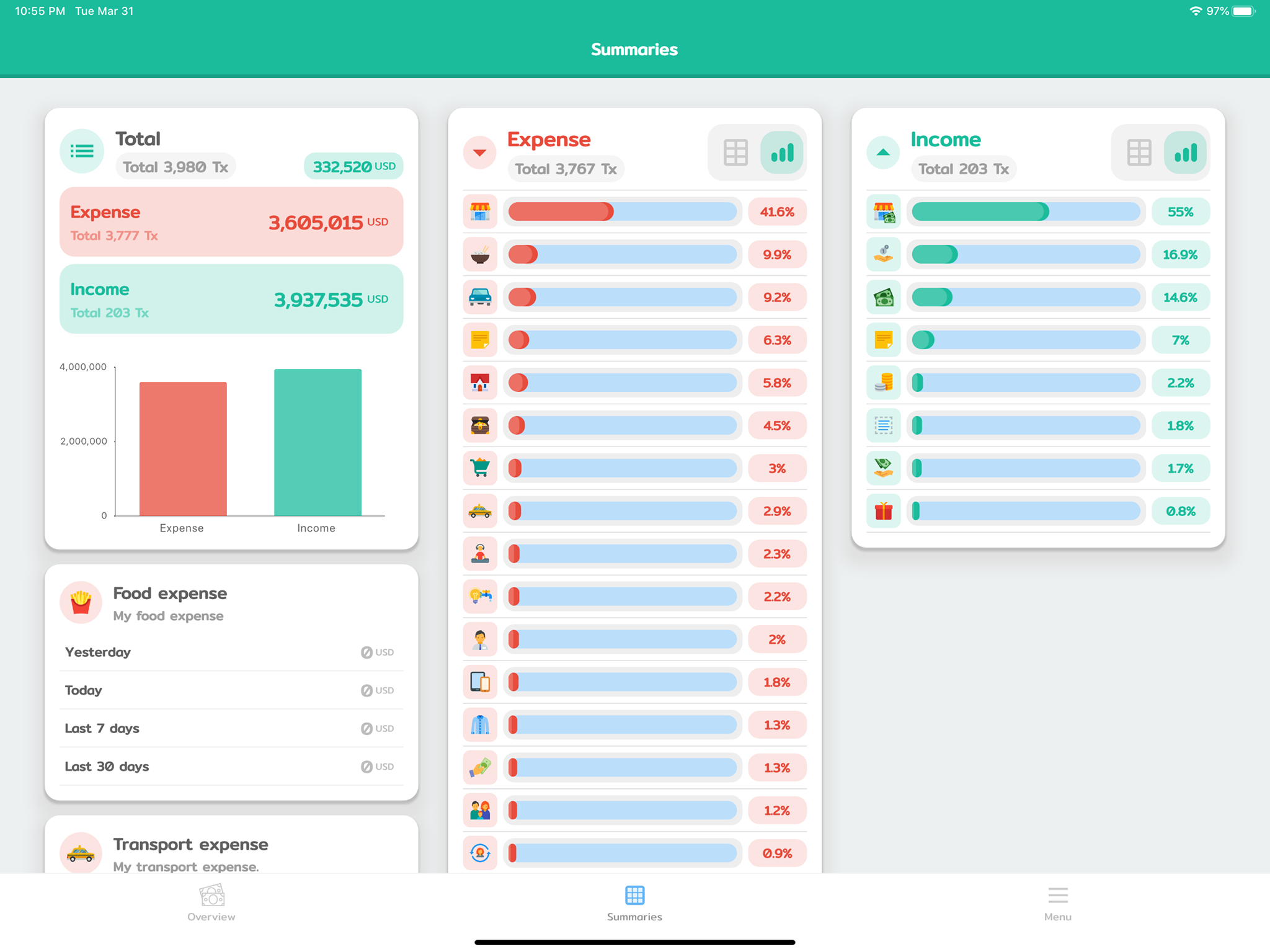Switch the Expense card to table view

pyautogui.click(x=735, y=153)
